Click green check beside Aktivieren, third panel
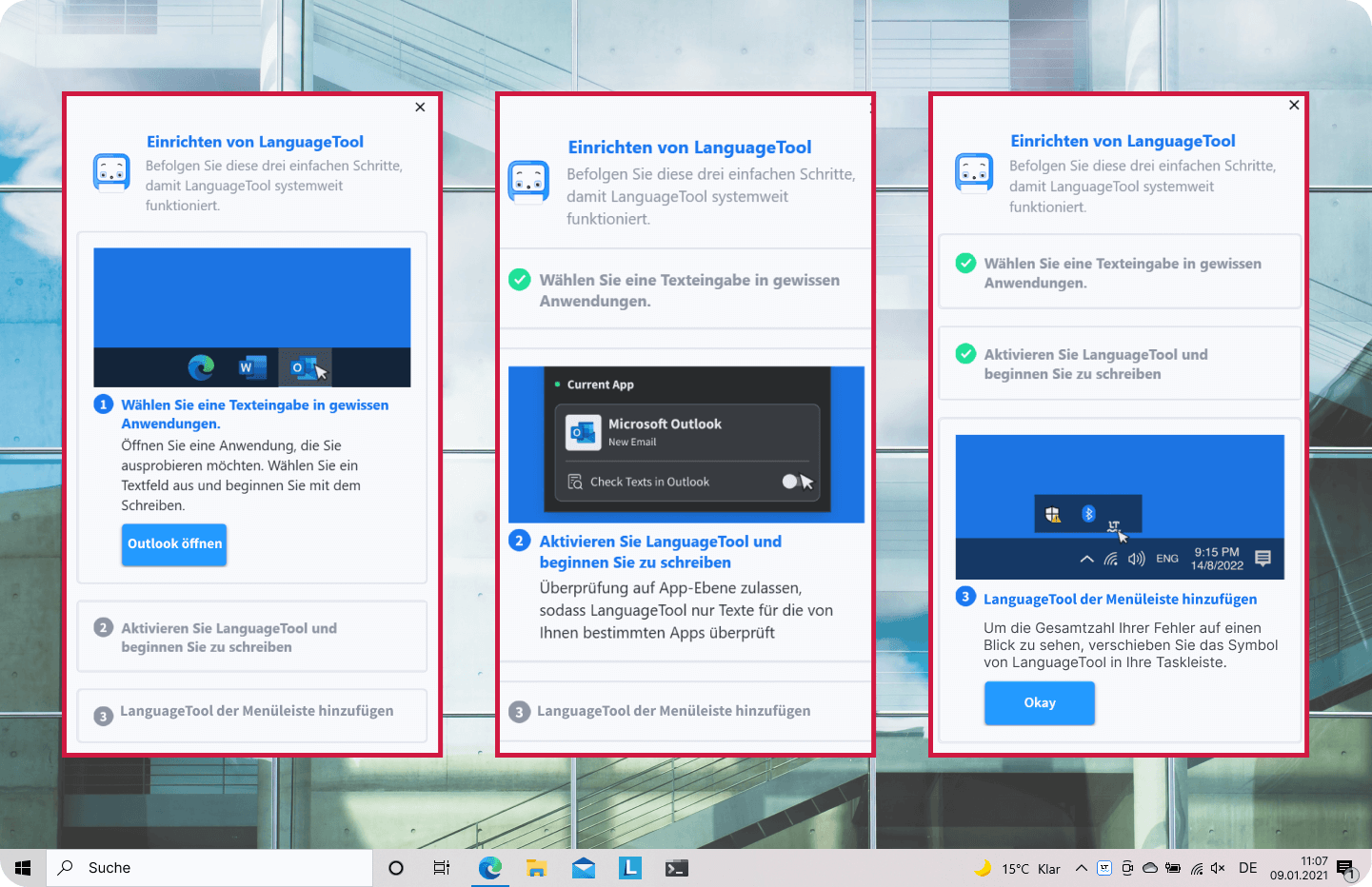Image resolution: width=1372 pixels, height=887 pixels. 965,354
